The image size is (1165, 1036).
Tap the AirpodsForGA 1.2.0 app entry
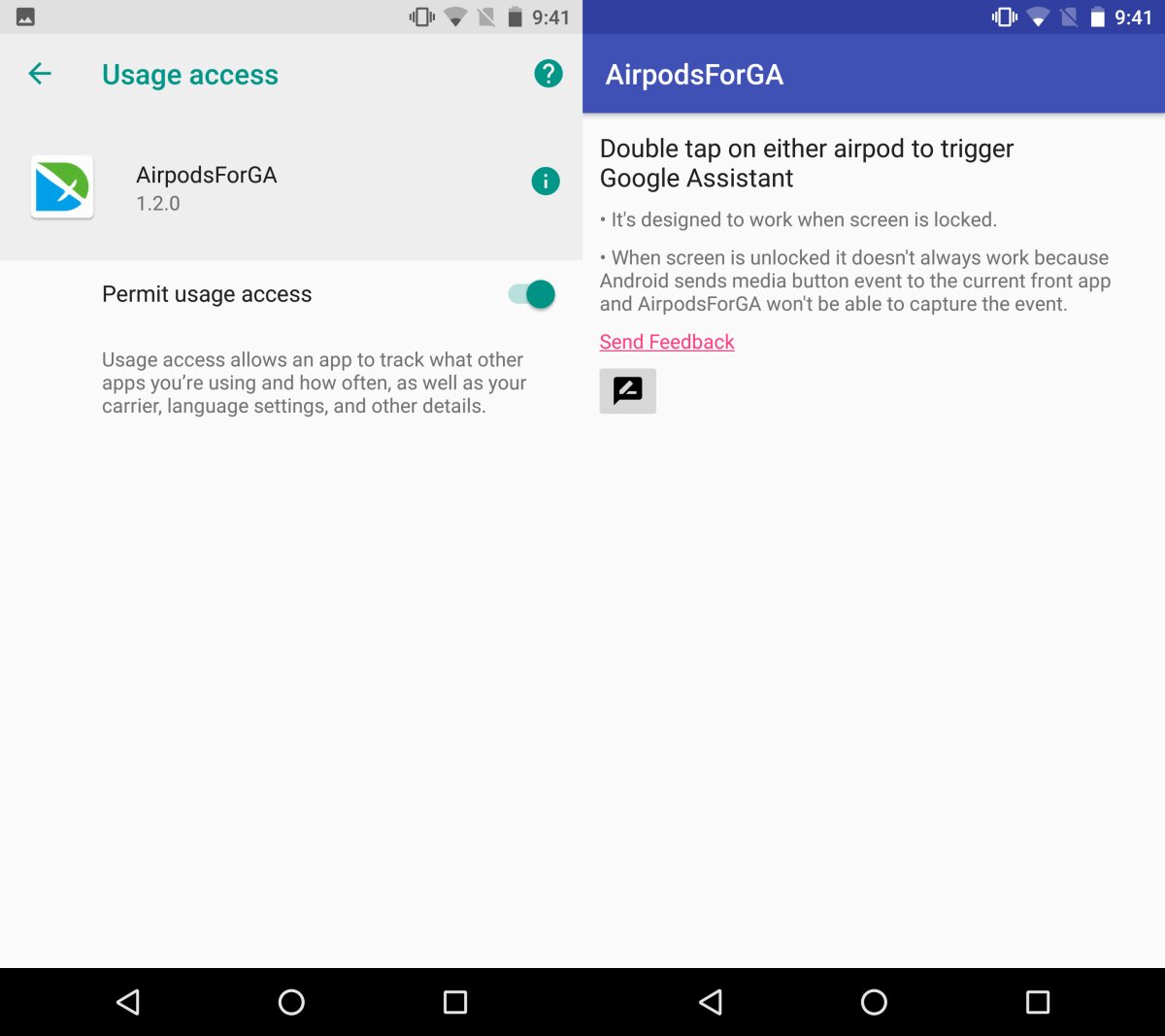click(x=291, y=187)
